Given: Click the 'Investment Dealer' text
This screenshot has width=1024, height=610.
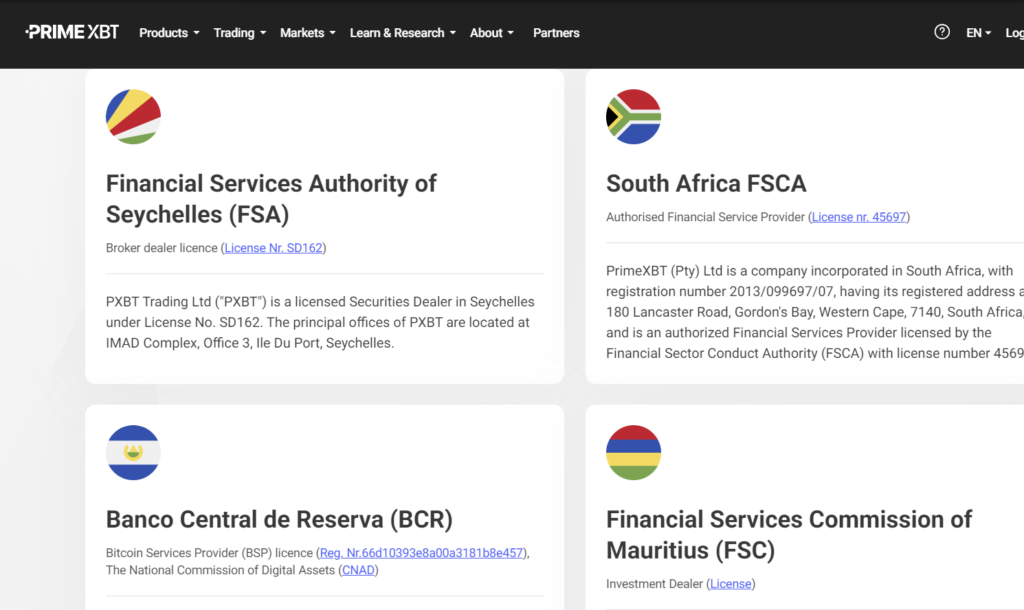Looking at the screenshot, I should point(654,584).
